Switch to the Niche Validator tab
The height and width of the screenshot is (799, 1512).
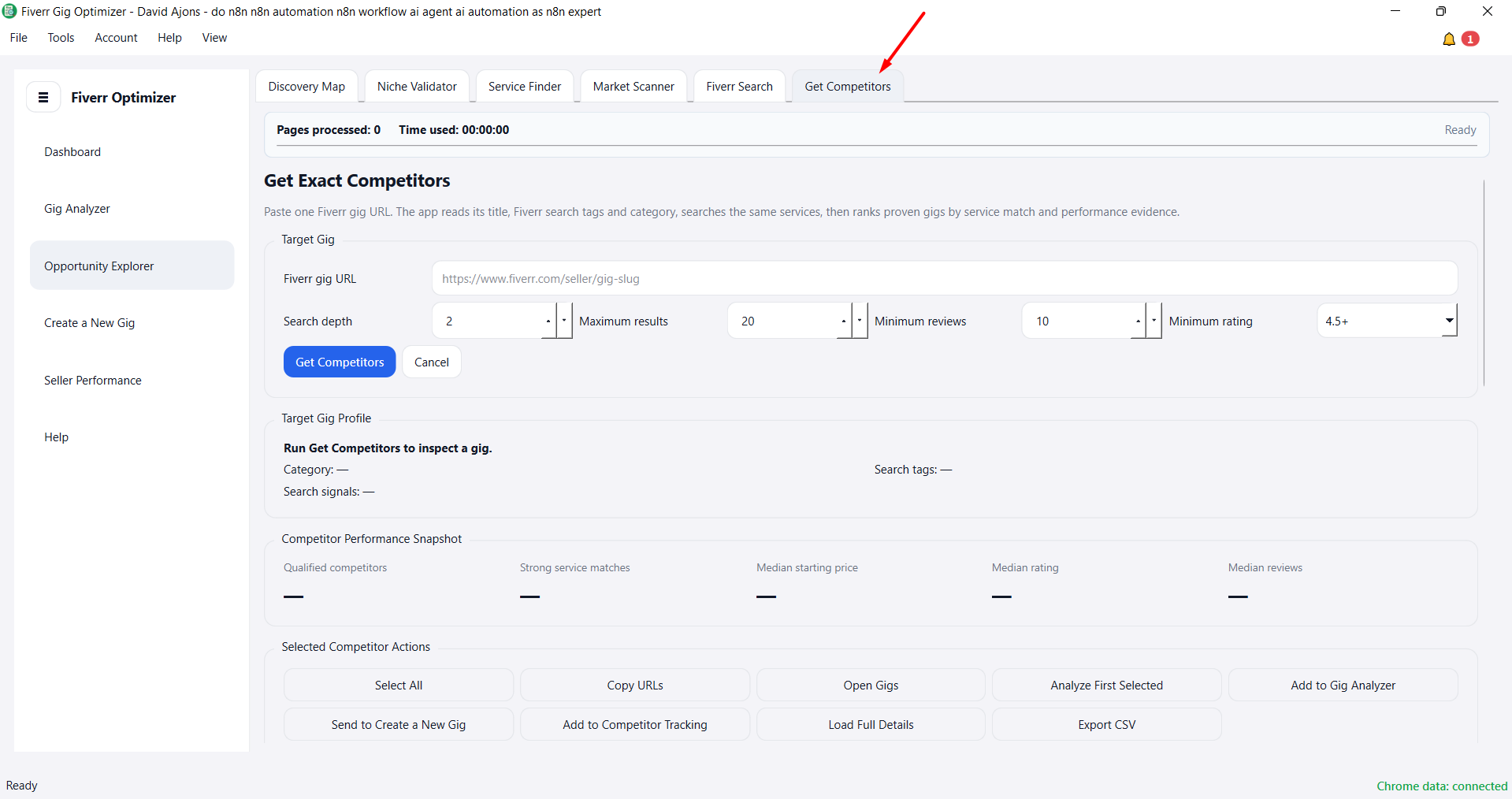417,87
